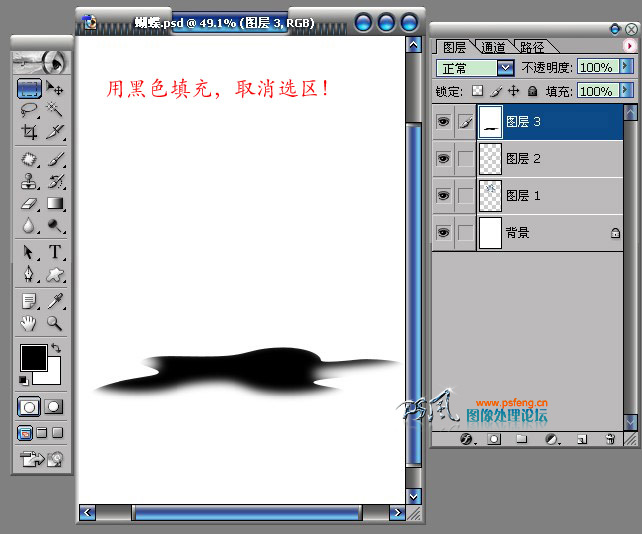Hide the 背景 layer eye icon
Image resolution: width=642 pixels, height=534 pixels.
(x=443, y=233)
